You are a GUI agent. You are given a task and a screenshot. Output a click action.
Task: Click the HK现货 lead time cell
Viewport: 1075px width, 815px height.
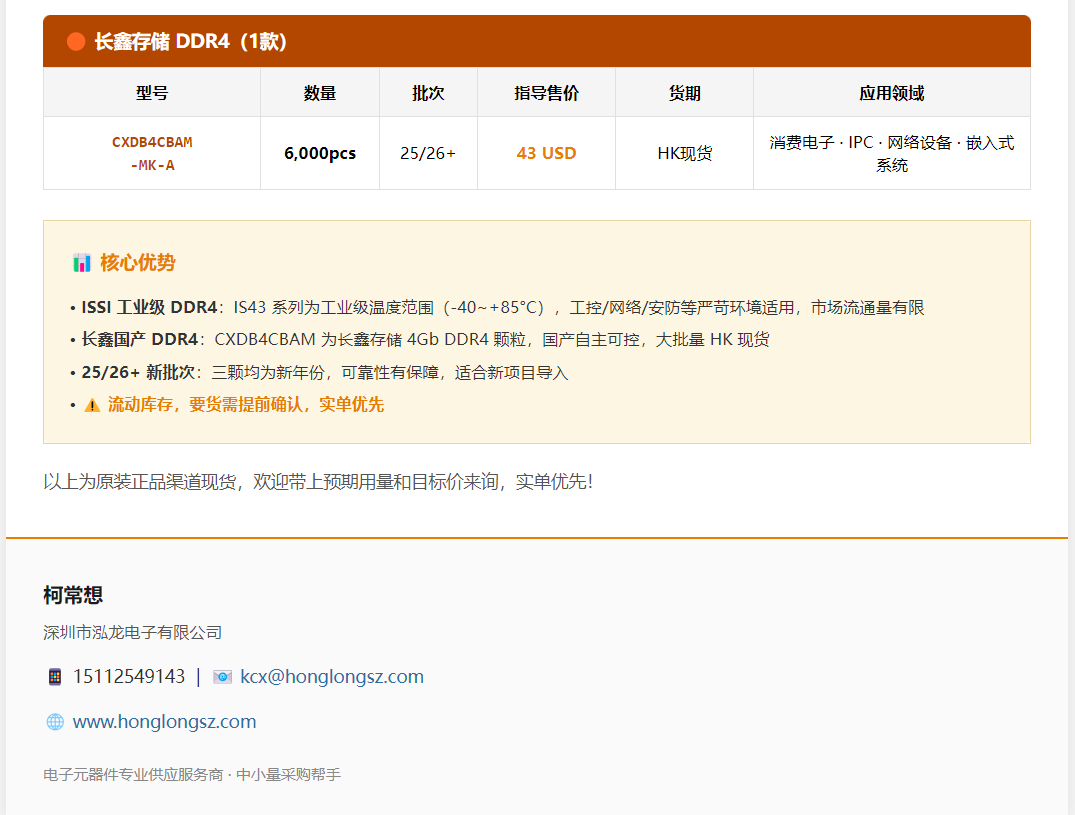[x=684, y=154]
